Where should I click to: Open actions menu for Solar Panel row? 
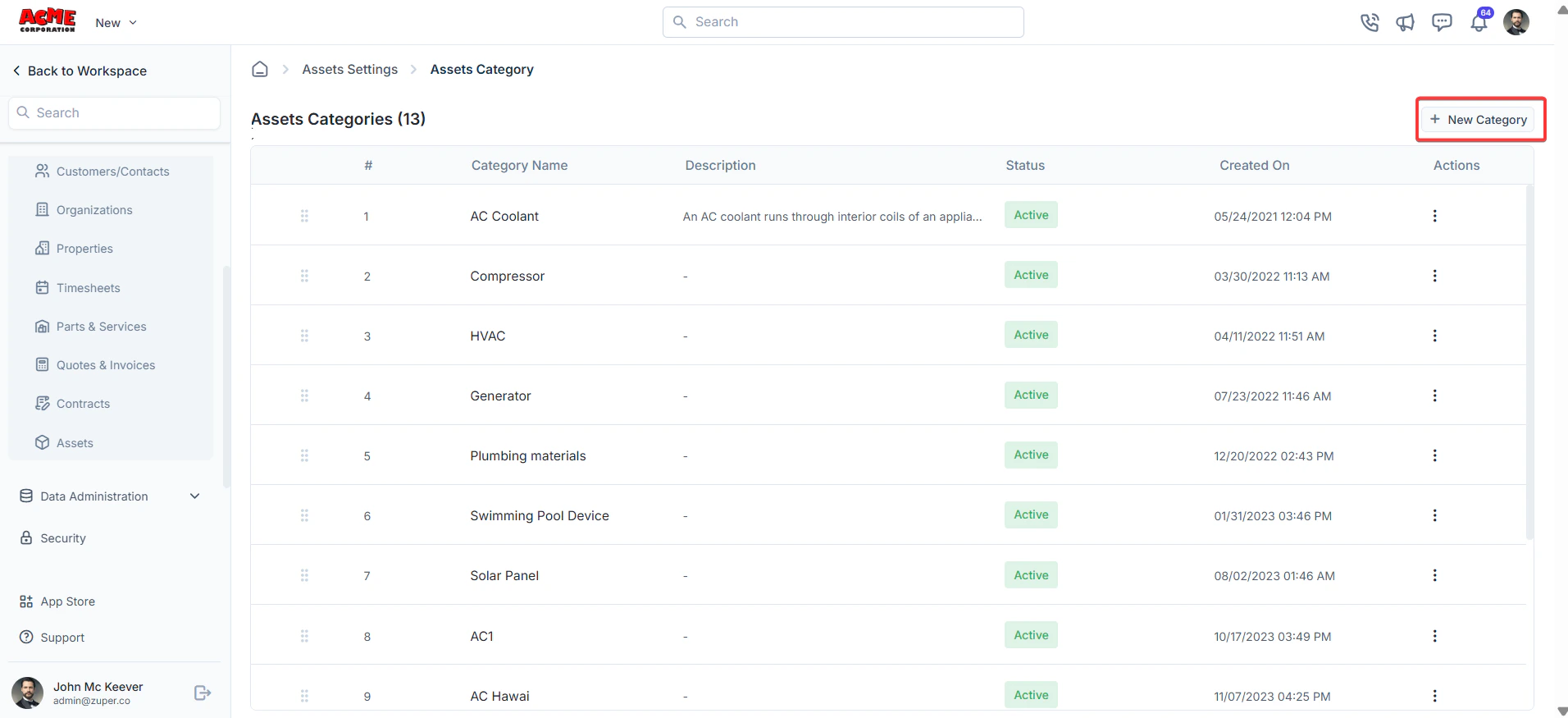coord(1434,575)
